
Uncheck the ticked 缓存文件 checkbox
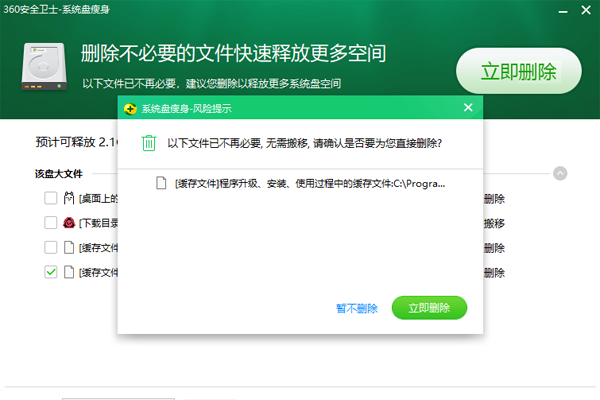[x=51, y=272]
